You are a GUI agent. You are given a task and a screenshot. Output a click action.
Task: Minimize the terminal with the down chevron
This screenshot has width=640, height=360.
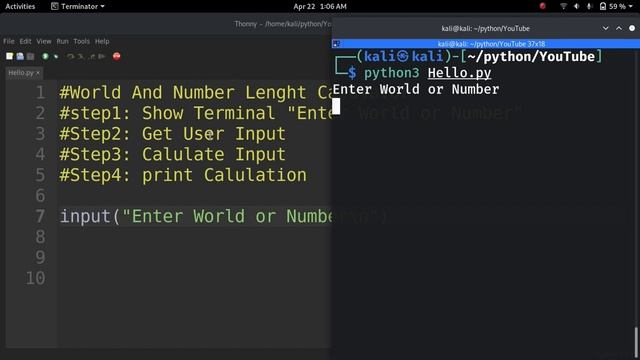click(606, 28)
